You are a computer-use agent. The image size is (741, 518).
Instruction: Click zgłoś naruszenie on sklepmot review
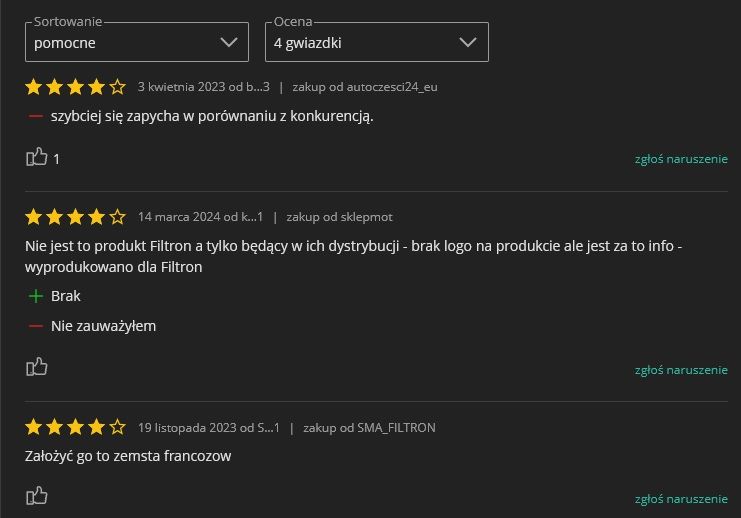coord(681,370)
